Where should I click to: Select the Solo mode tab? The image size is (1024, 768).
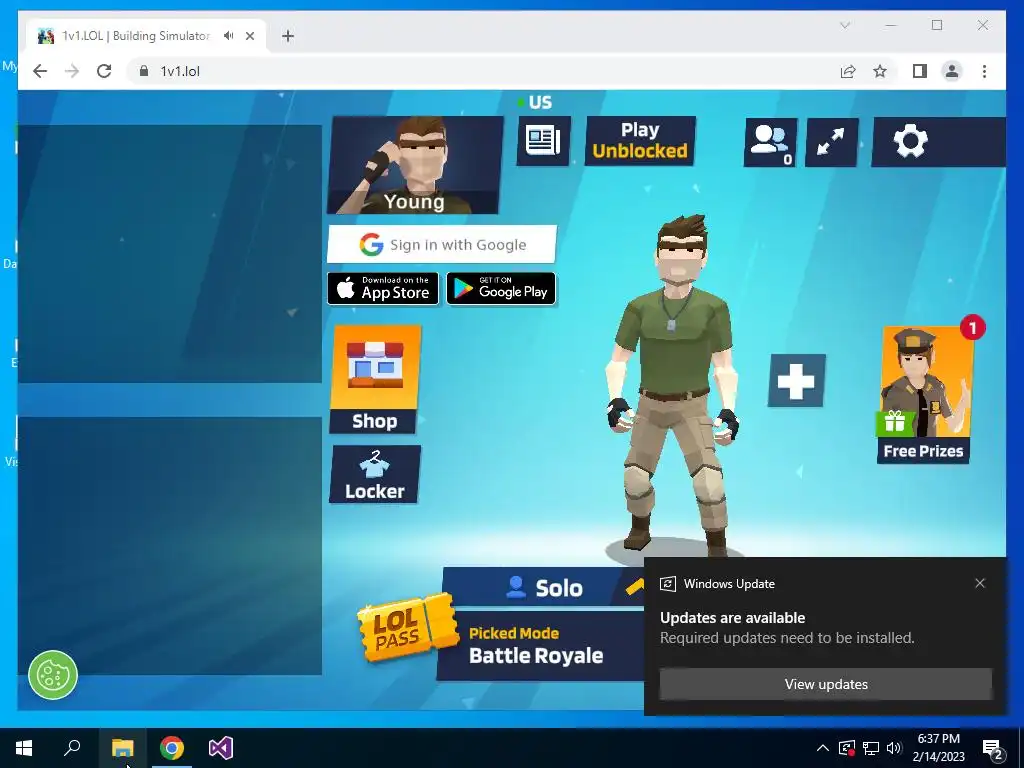point(543,587)
